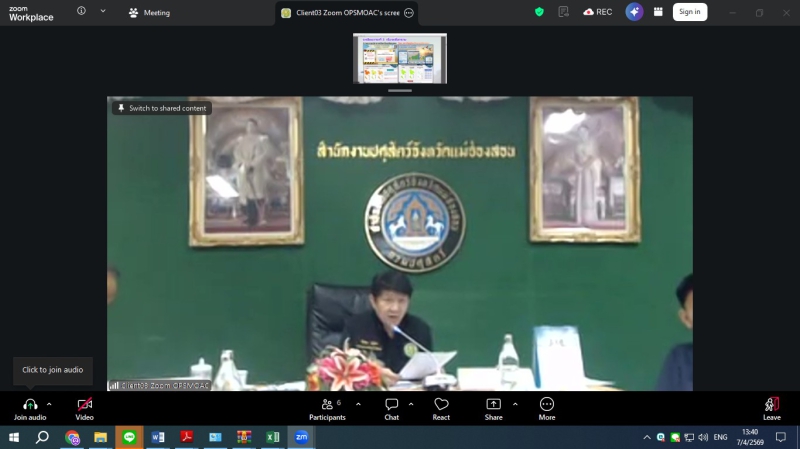Expand the video options arrow
The height and width of the screenshot is (449, 800).
coord(103,404)
